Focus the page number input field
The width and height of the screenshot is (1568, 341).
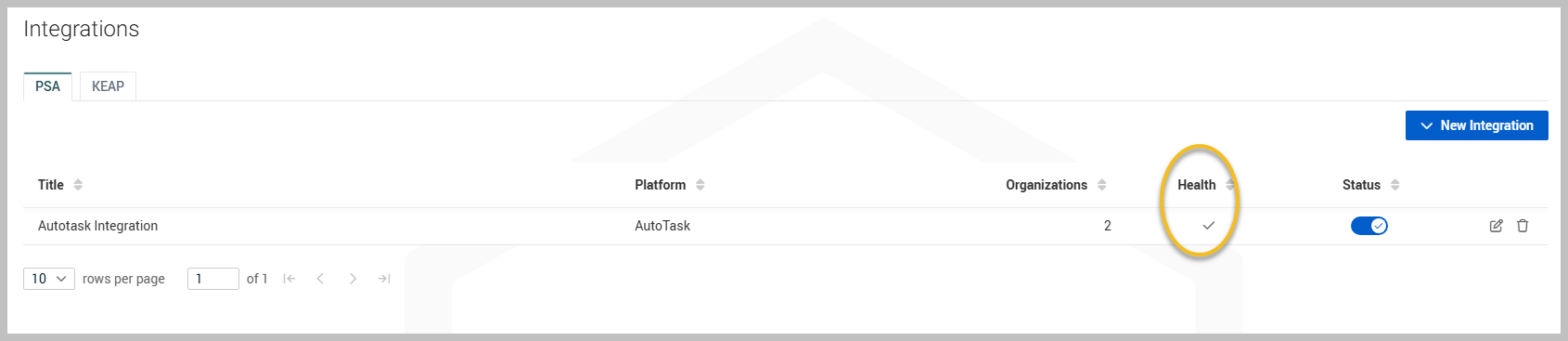[213, 279]
